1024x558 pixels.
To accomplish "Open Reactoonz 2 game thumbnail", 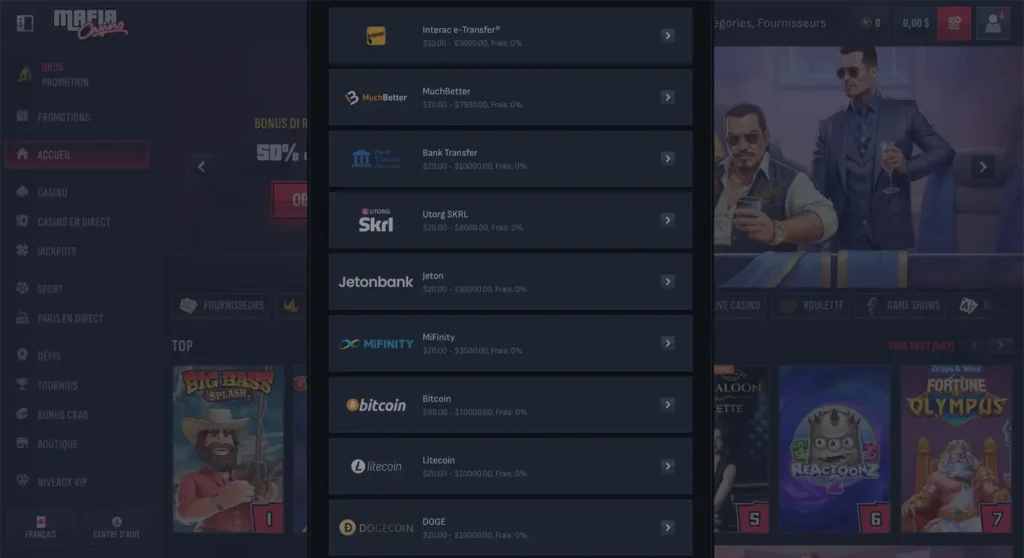I will [835, 449].
